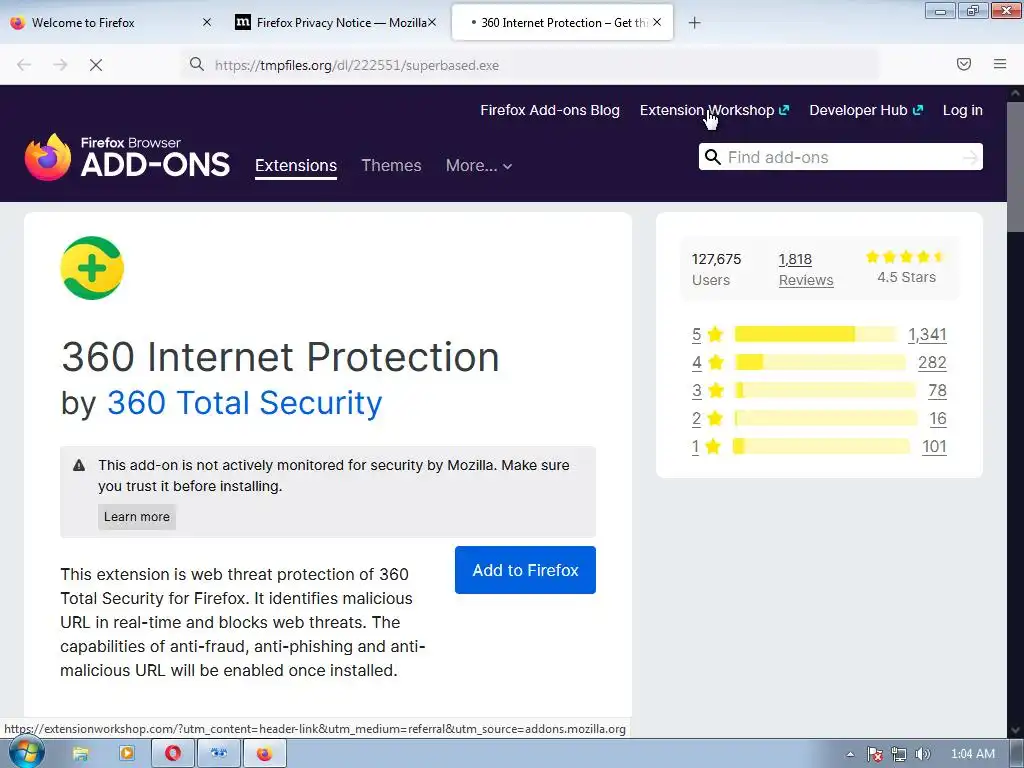Click the volume speaker tray icon

click(923, 754)
